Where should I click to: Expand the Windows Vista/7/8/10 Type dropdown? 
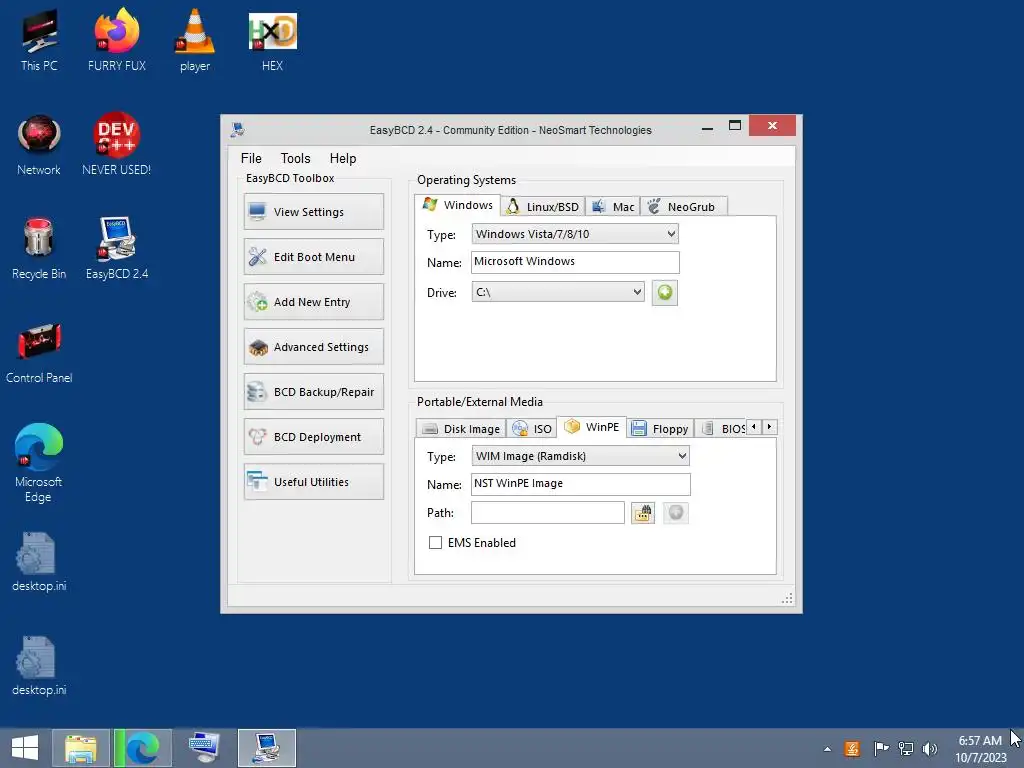575,234
